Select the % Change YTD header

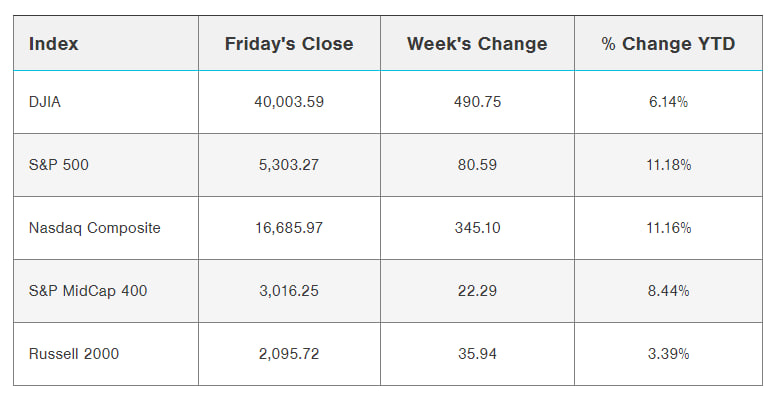(668, 44)
